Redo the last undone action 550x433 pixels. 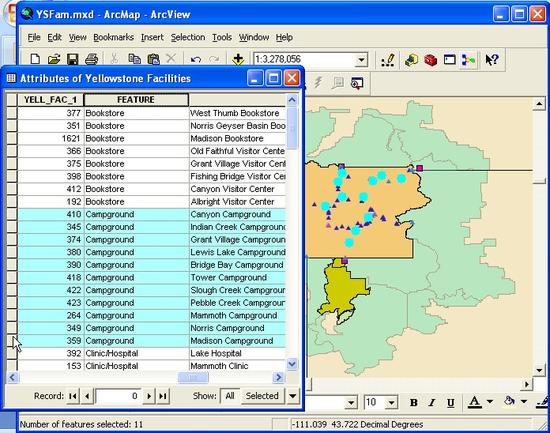(x=214, y=59)
